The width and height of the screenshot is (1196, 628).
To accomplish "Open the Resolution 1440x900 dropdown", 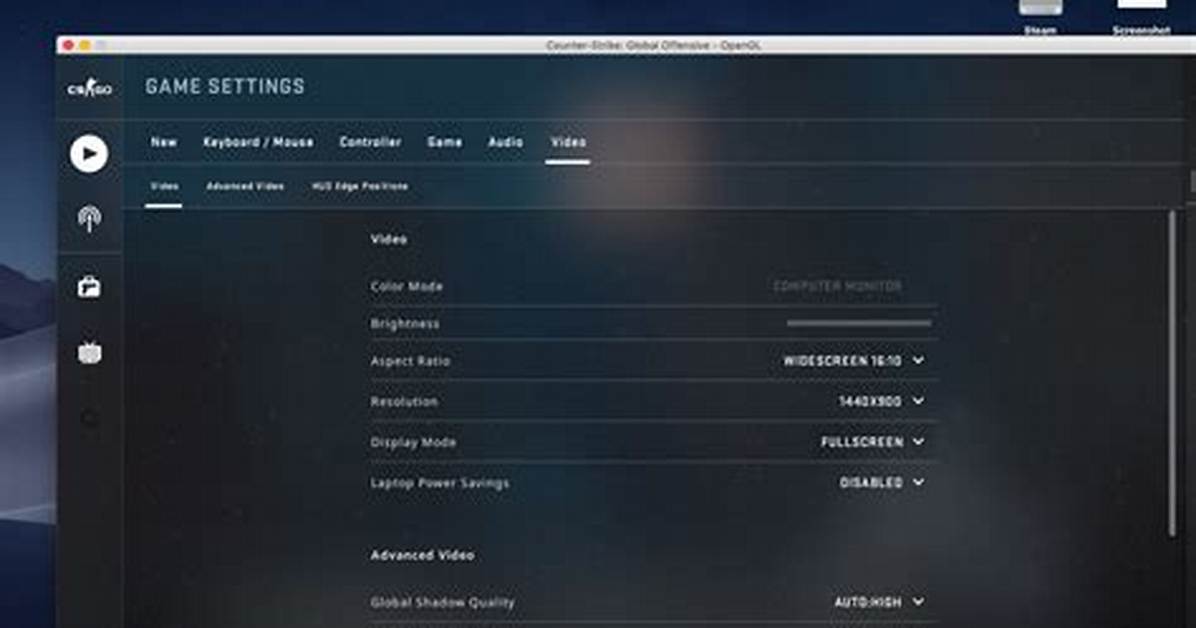I will point(881,401).
